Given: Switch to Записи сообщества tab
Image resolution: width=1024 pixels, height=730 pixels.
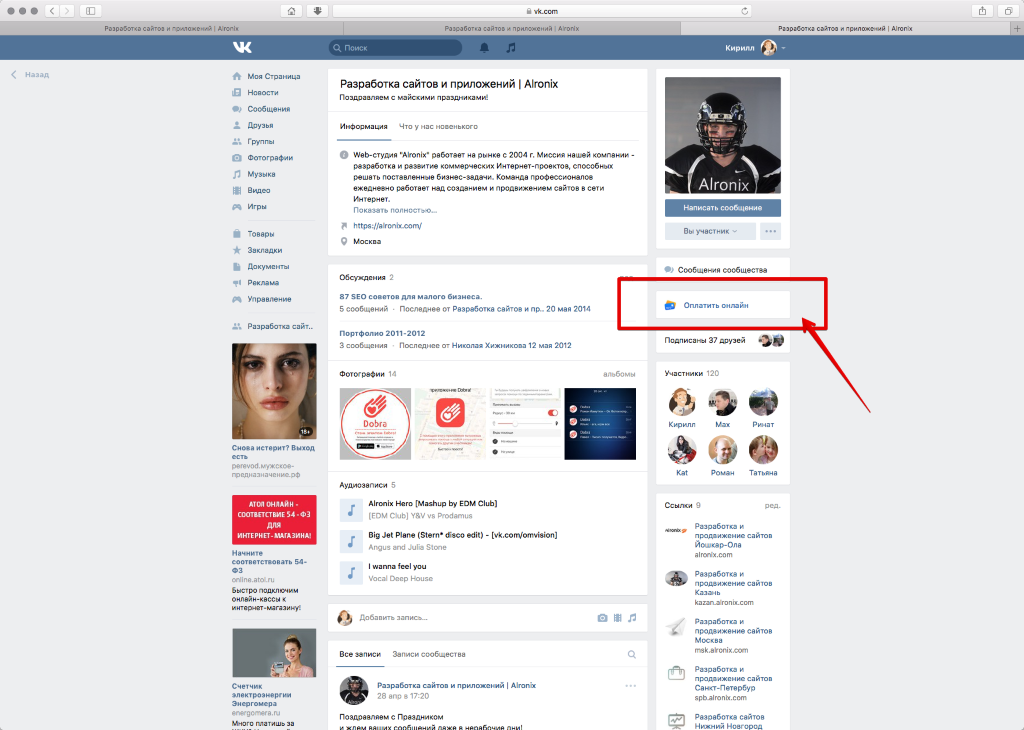Looking at the screenshot, I should (x=429, y=654).
